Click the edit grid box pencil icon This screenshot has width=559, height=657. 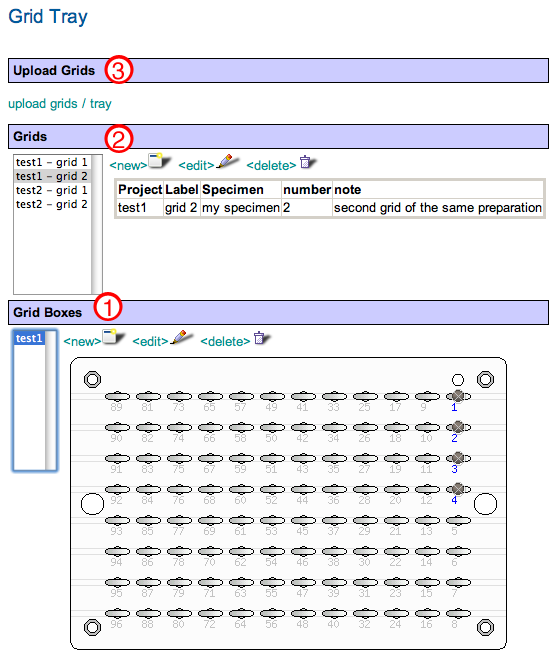tap(182, 337)
